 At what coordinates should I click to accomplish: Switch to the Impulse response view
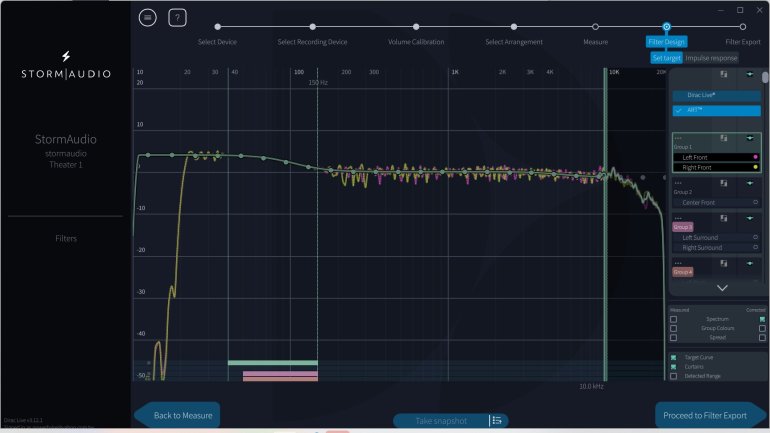[711, 58]
